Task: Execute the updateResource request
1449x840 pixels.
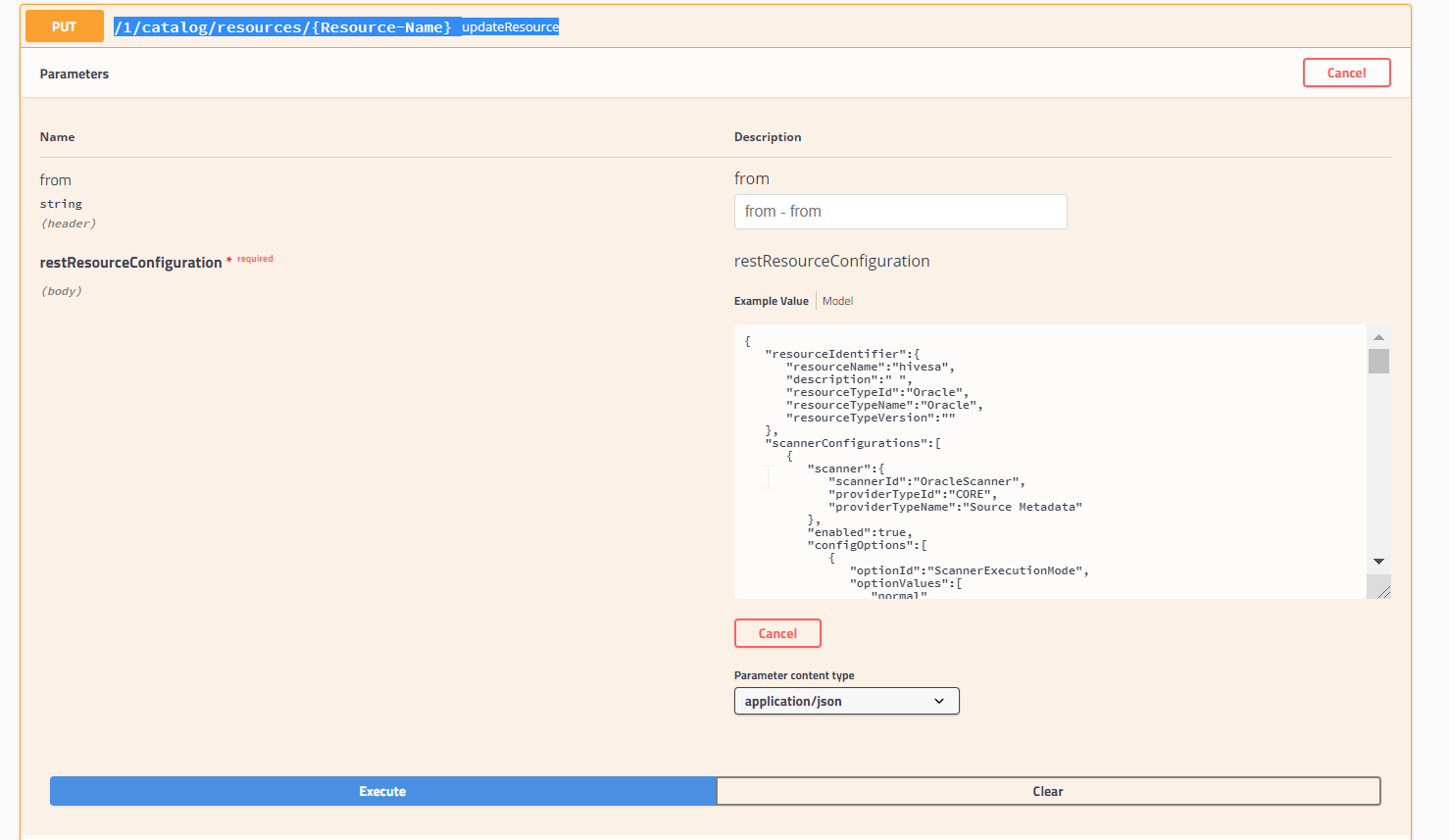Action: [382, 791]
